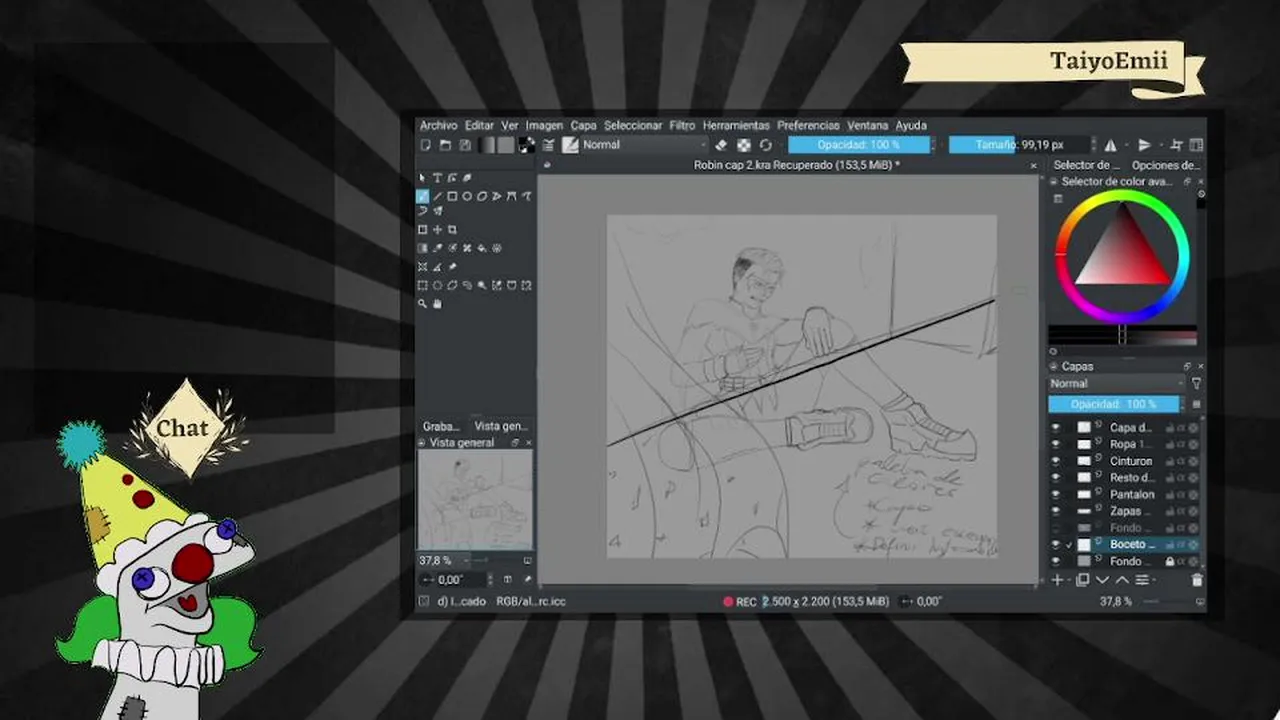Screen dimensions: 1280x720
Task: Select the Freehand Brush tool
Action: 422,196
